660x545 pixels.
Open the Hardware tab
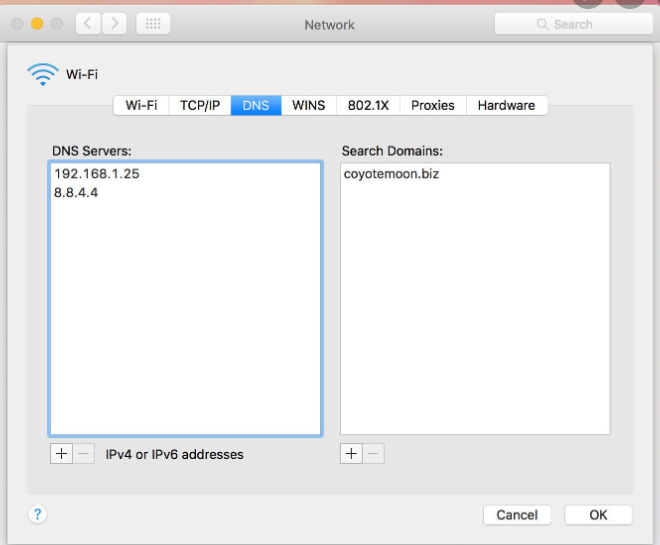[x=506, y=105]
